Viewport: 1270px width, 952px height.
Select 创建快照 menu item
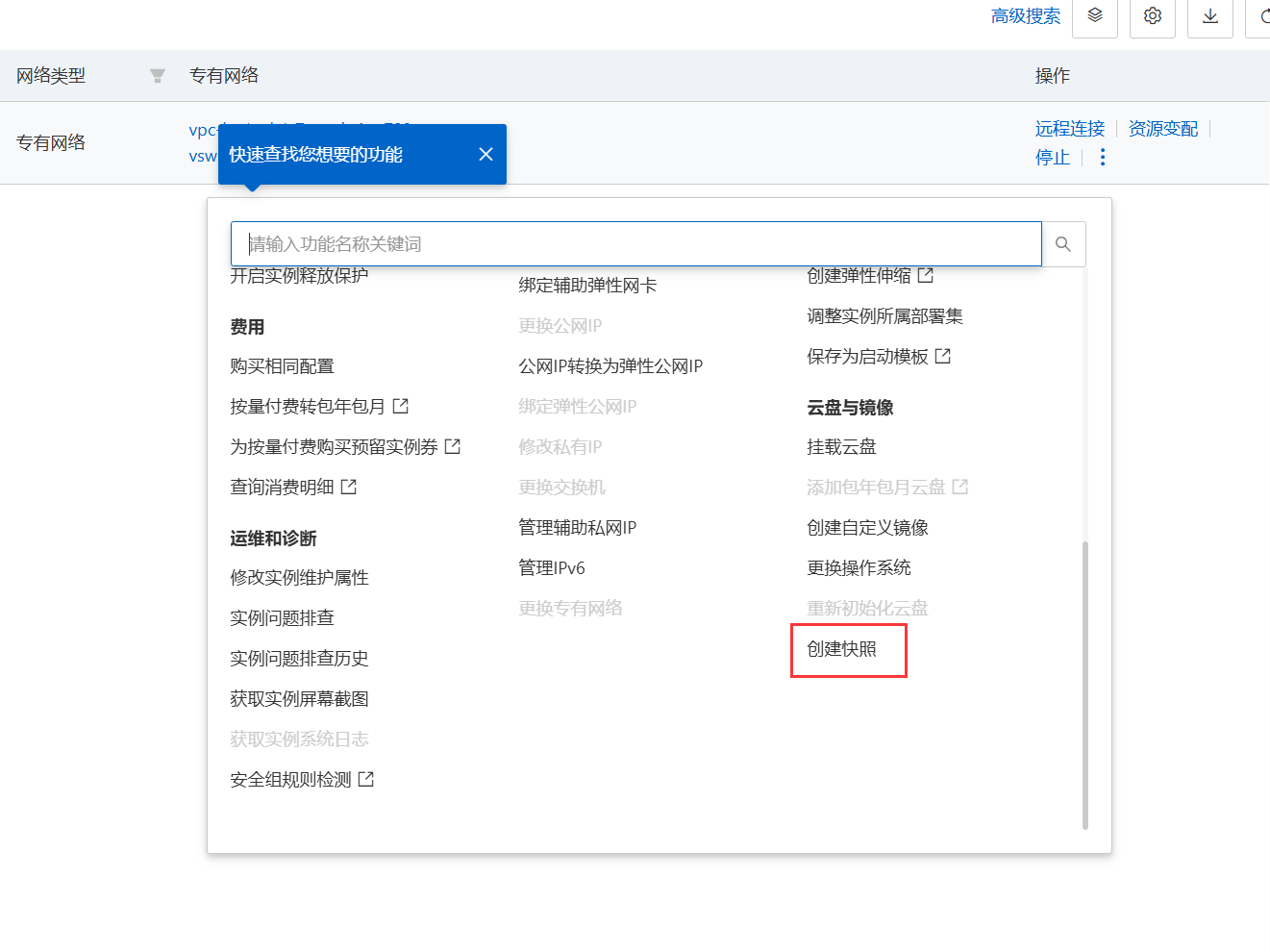pyautogui.click(x=842, y=649)
